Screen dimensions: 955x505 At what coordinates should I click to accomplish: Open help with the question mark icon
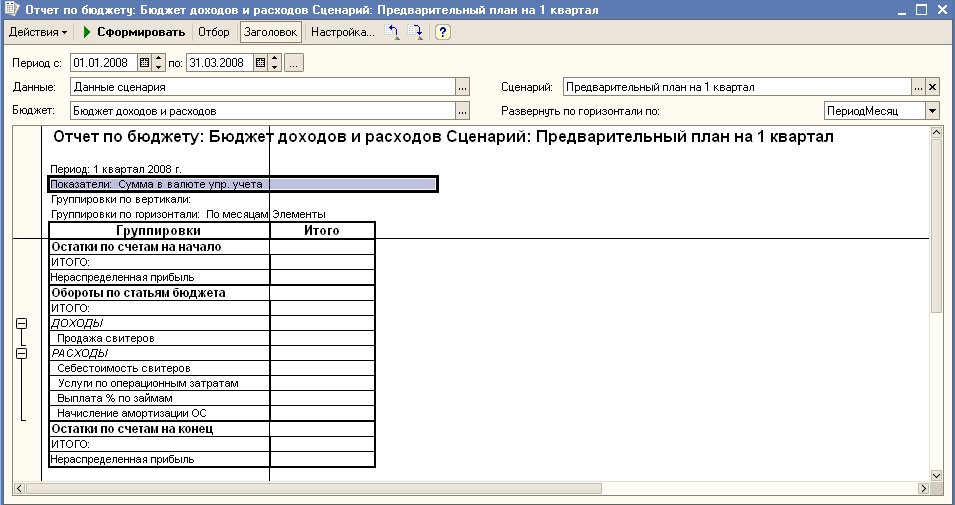pyautogui.click(x=443, y=32)
